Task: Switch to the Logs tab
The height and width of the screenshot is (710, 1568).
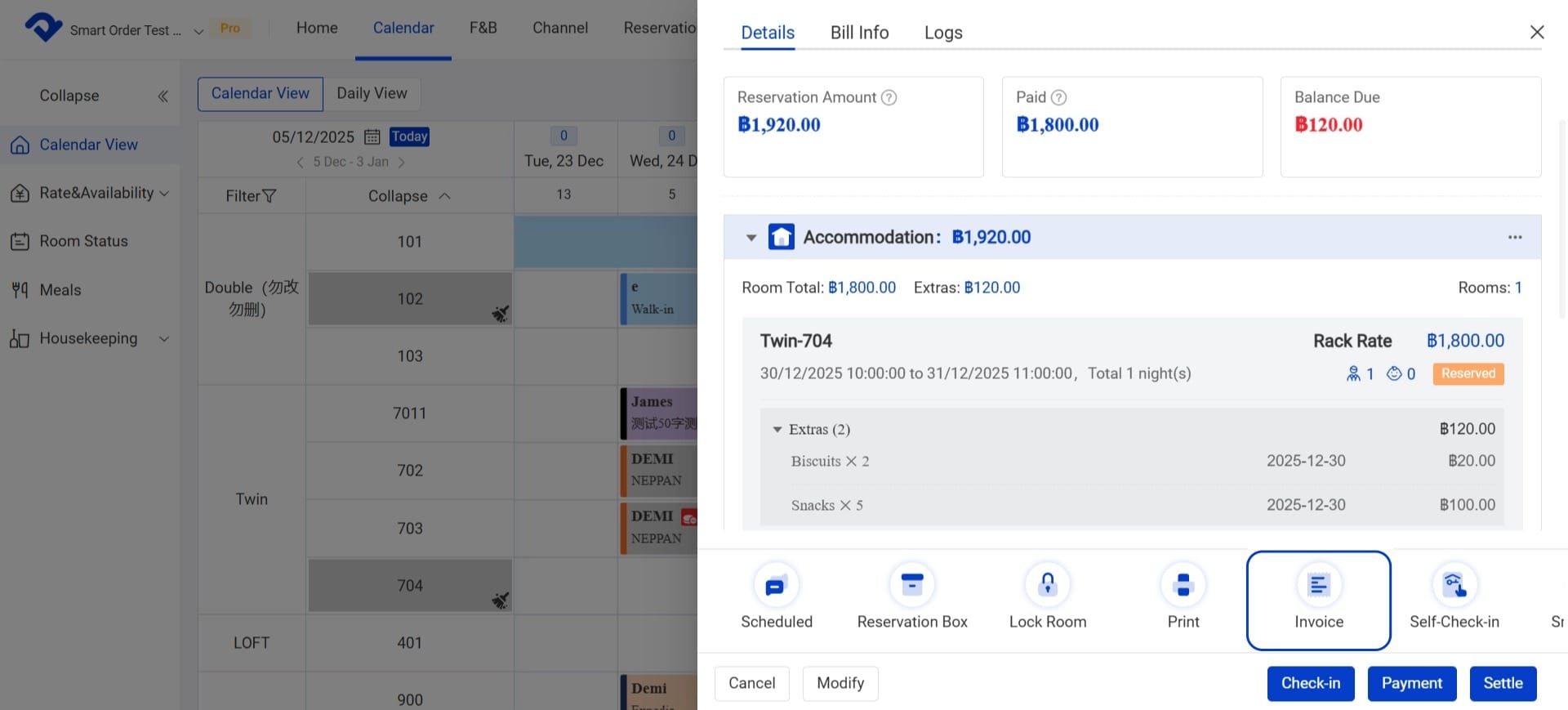Action: [943, 33]
